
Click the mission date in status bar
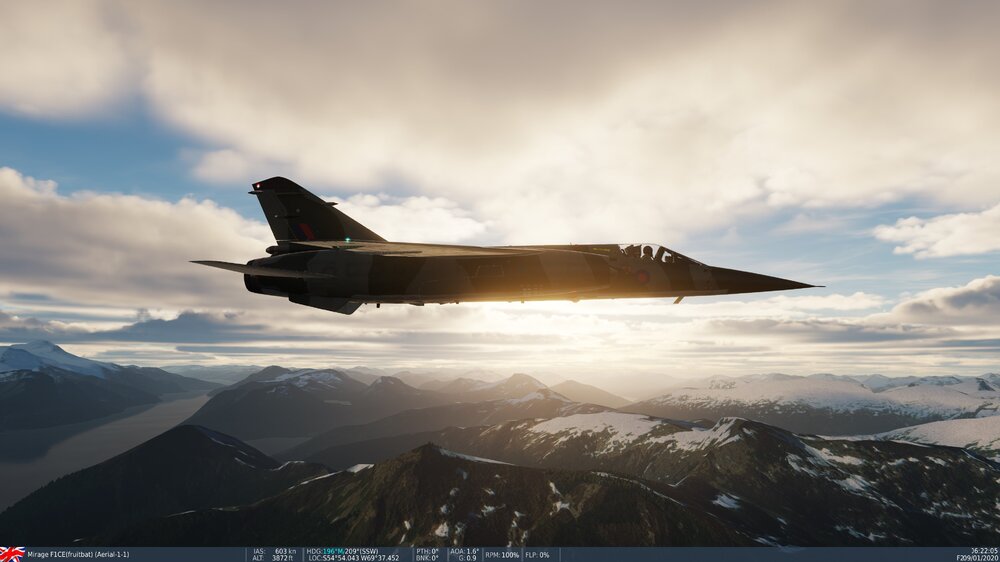(x=977, y=558)
